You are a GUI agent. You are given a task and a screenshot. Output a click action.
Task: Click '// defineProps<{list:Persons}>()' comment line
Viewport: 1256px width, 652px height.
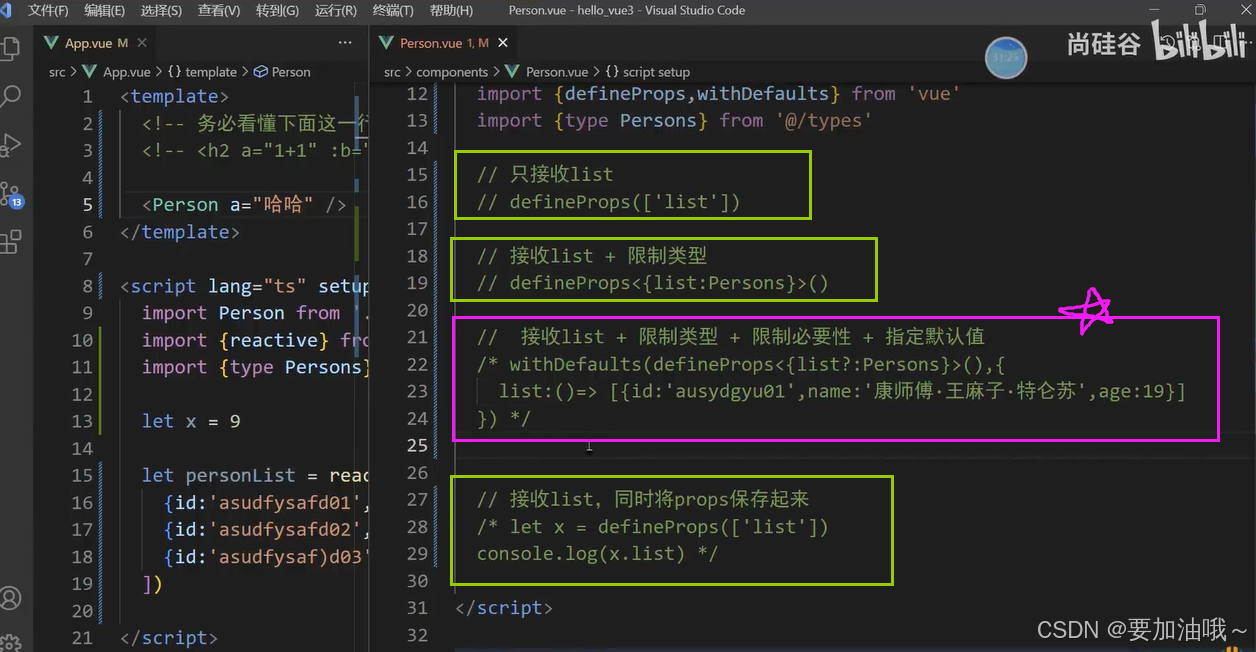pyautogui.click(x=653, y=283)
